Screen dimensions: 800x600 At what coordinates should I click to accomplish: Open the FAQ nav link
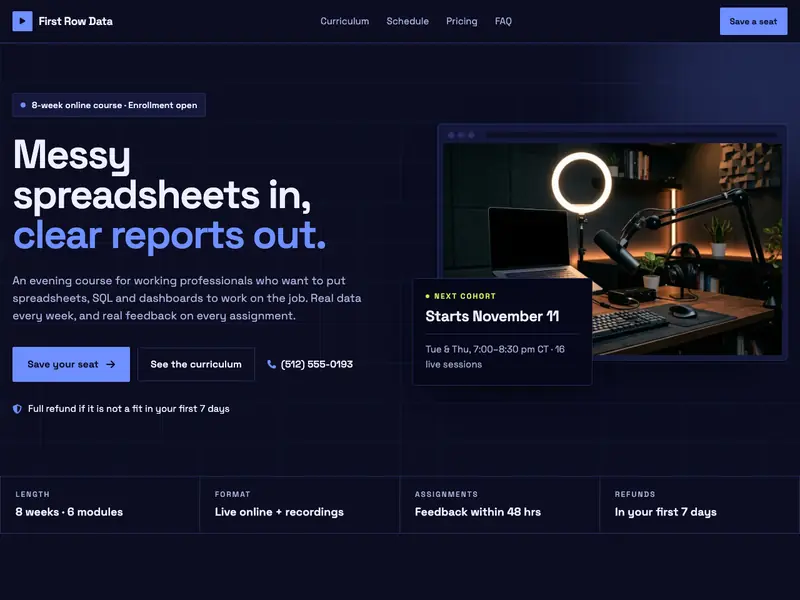[503, 21]
